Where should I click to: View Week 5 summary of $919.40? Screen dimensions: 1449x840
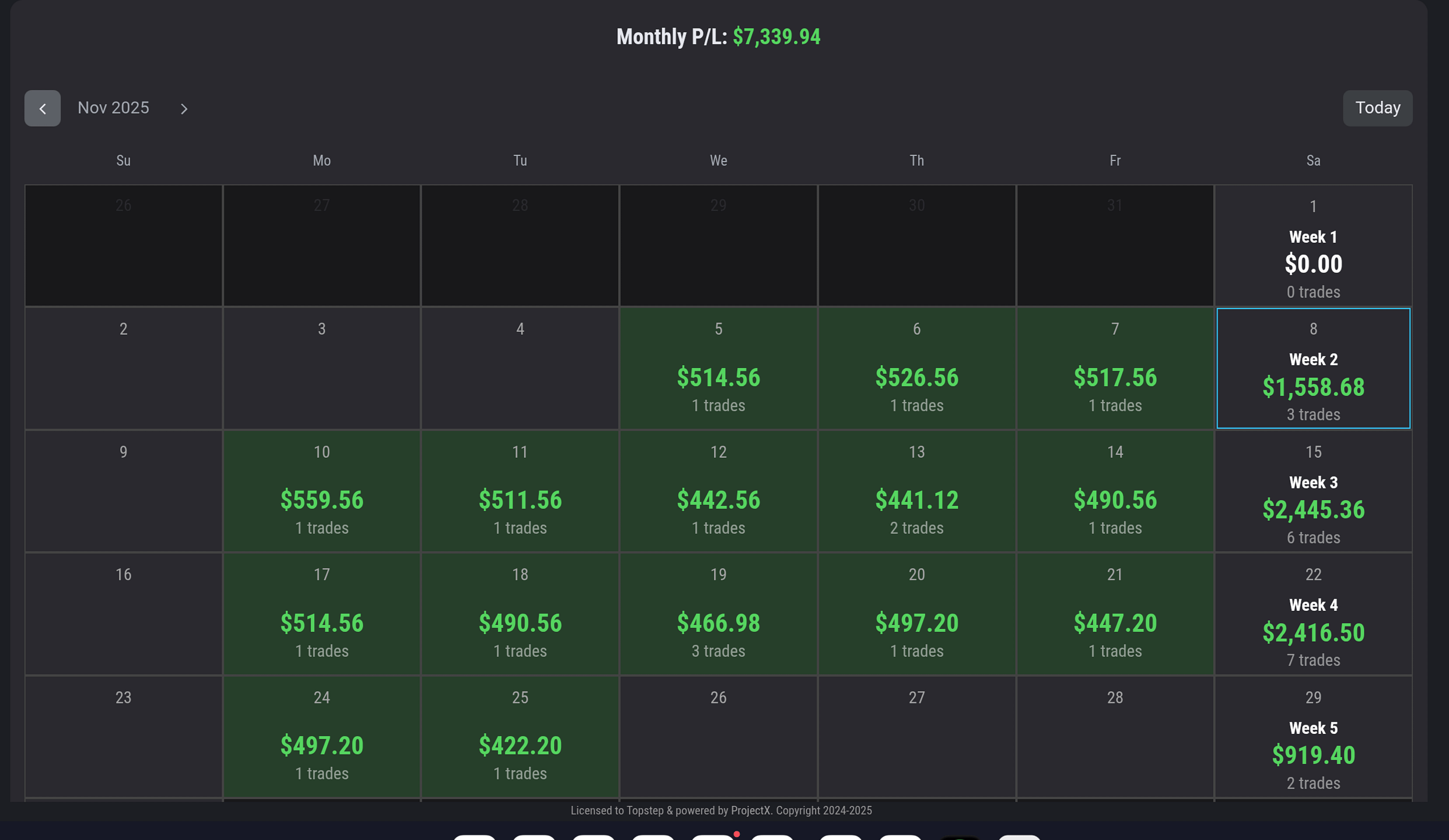point(1313,737)
